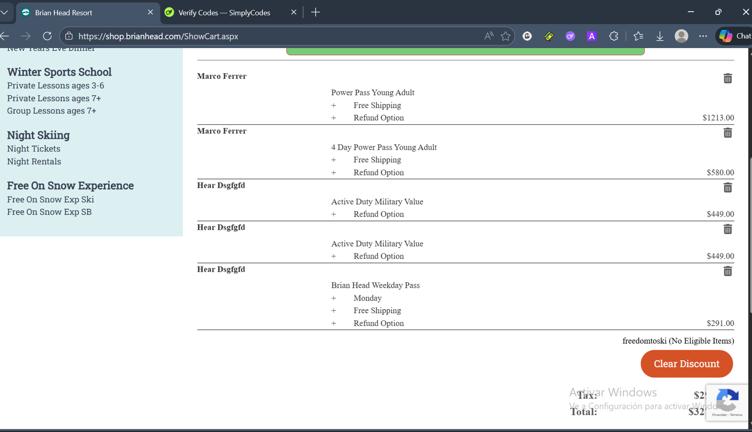Open browser Settings and more menu

point(703,36)
